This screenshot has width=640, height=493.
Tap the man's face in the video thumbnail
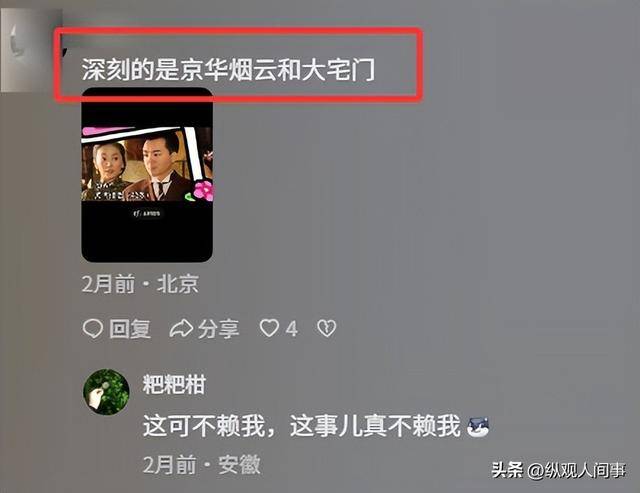tap(158, 154)
